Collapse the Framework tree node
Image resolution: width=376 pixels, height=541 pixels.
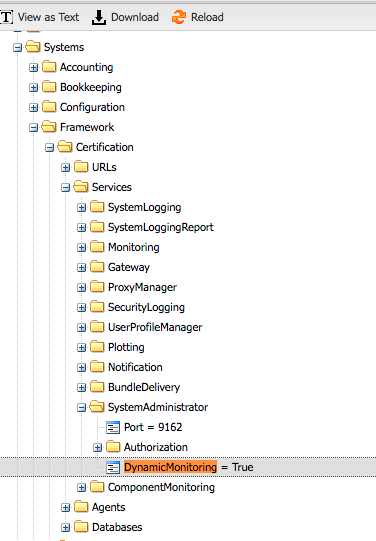click(33, 128)
